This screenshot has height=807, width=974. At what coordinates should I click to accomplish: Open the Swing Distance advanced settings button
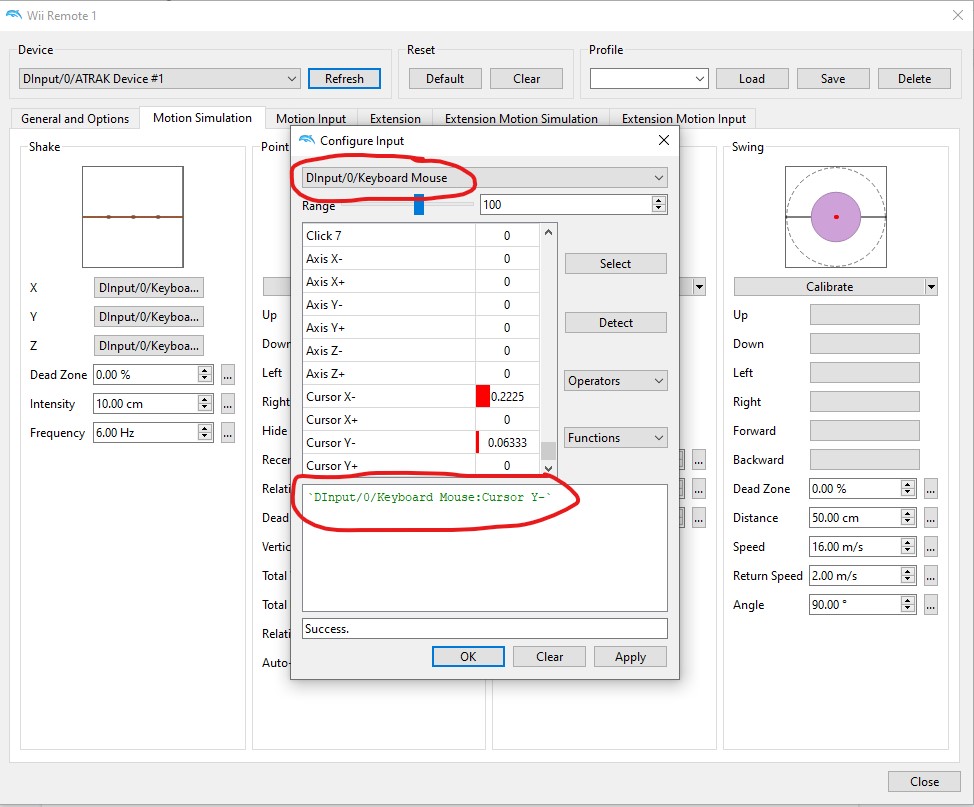(x=931, y=517)
